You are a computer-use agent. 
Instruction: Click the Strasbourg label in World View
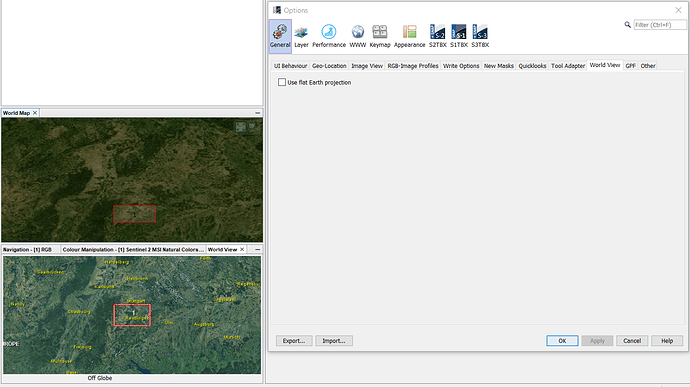[x=79, y=312]
